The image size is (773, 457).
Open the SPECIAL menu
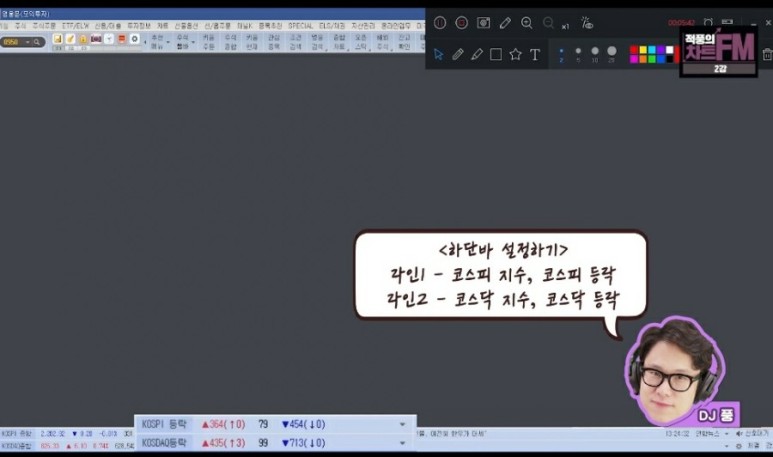[x=300, y=26]
